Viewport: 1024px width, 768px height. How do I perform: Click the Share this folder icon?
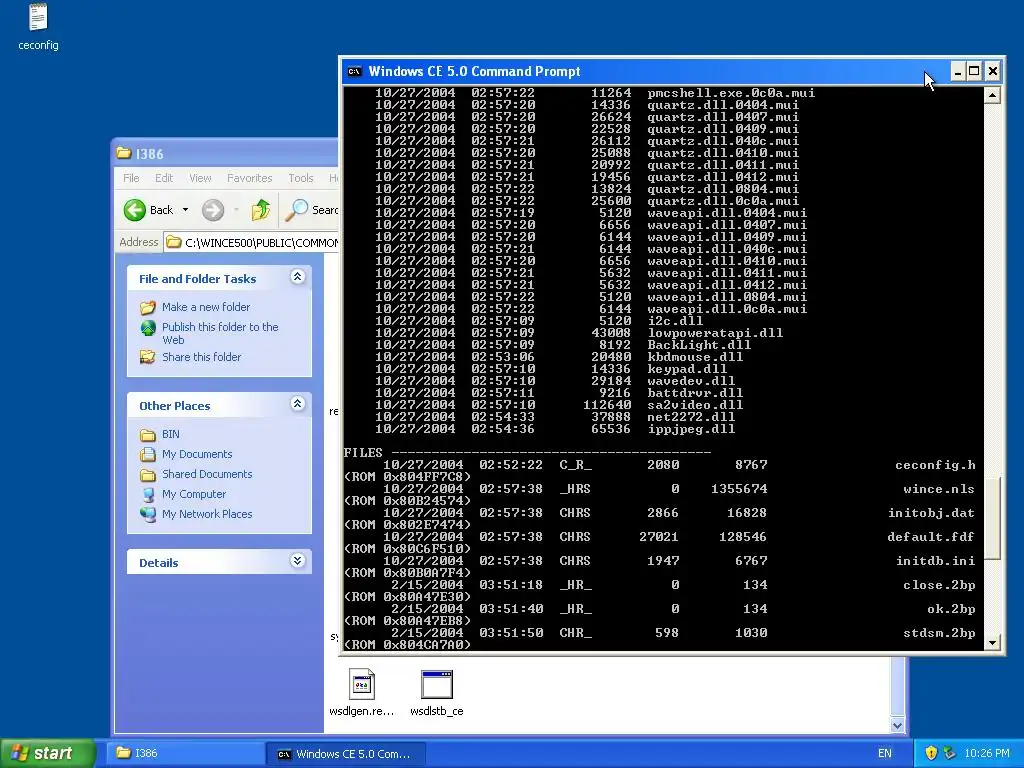click(x=148, y=357)
